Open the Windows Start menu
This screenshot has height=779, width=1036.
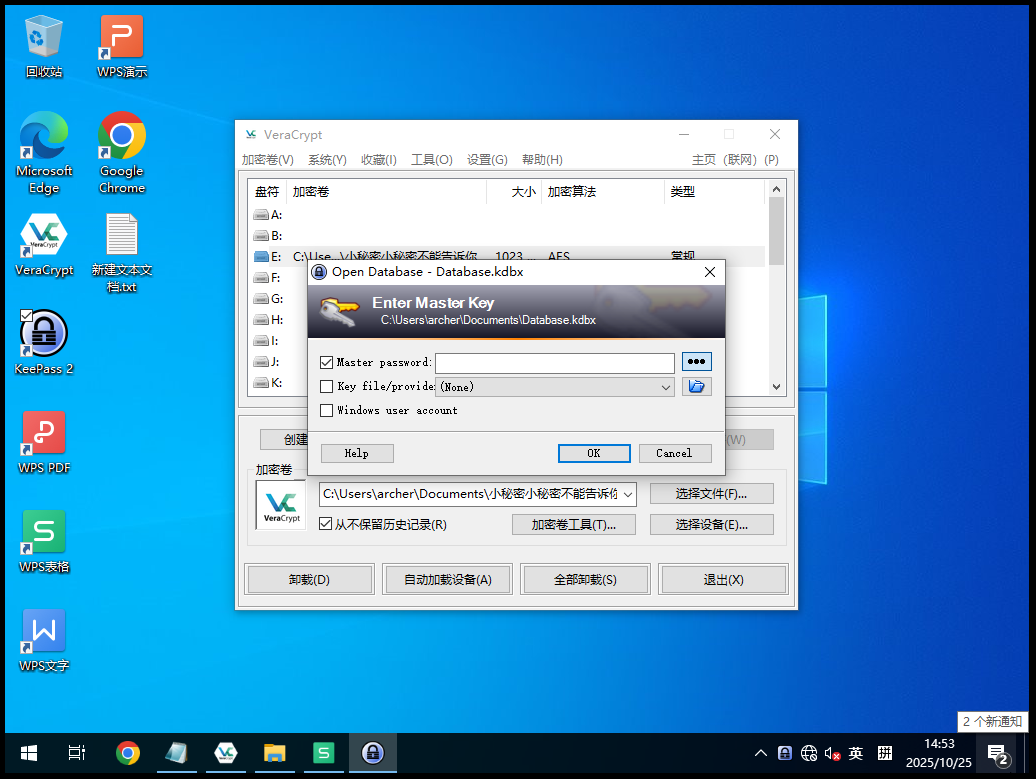pos(28,753)
